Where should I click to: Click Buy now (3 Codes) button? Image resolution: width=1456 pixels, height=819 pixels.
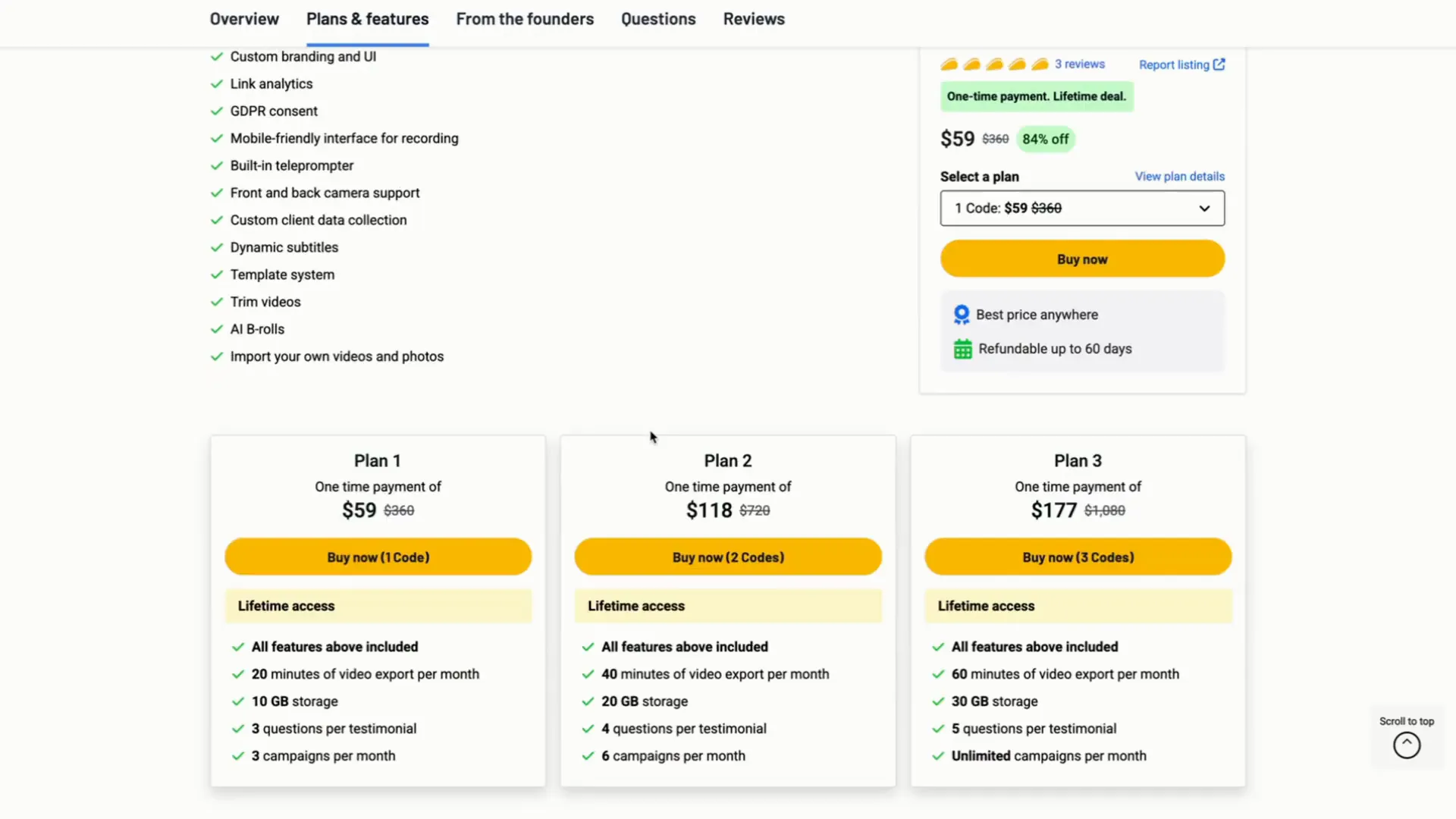pos(1078,557)
